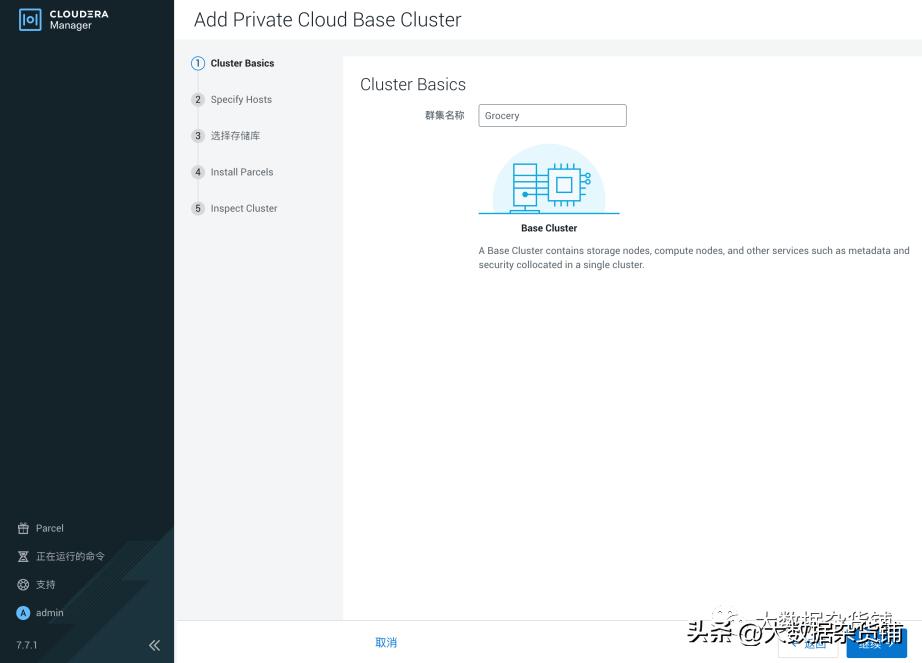The image size is (922, 663).
Task: Click the Base Cluster server illustration
Action: point(548,183)
